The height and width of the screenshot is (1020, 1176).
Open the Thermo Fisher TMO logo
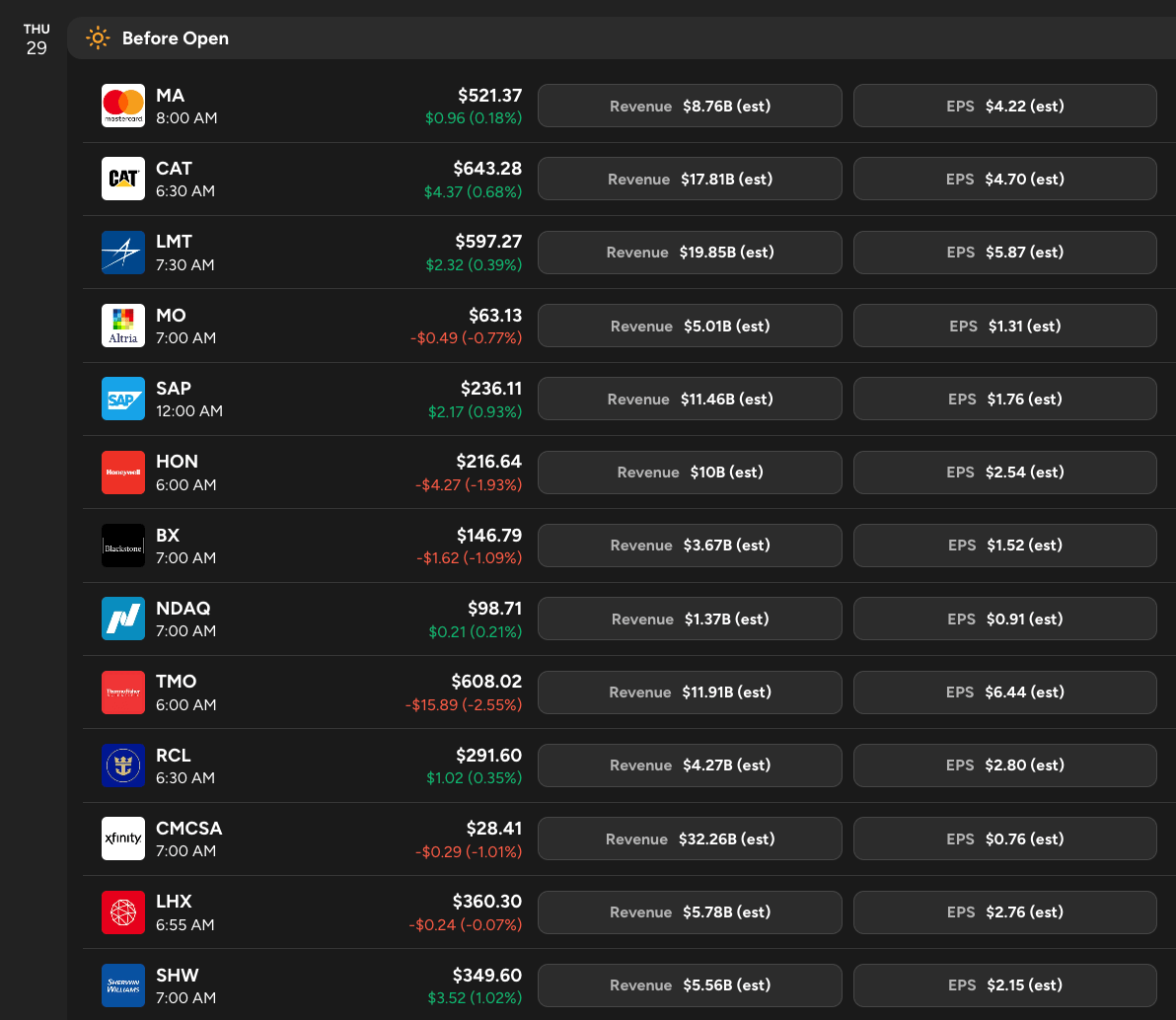click(123, 692)
